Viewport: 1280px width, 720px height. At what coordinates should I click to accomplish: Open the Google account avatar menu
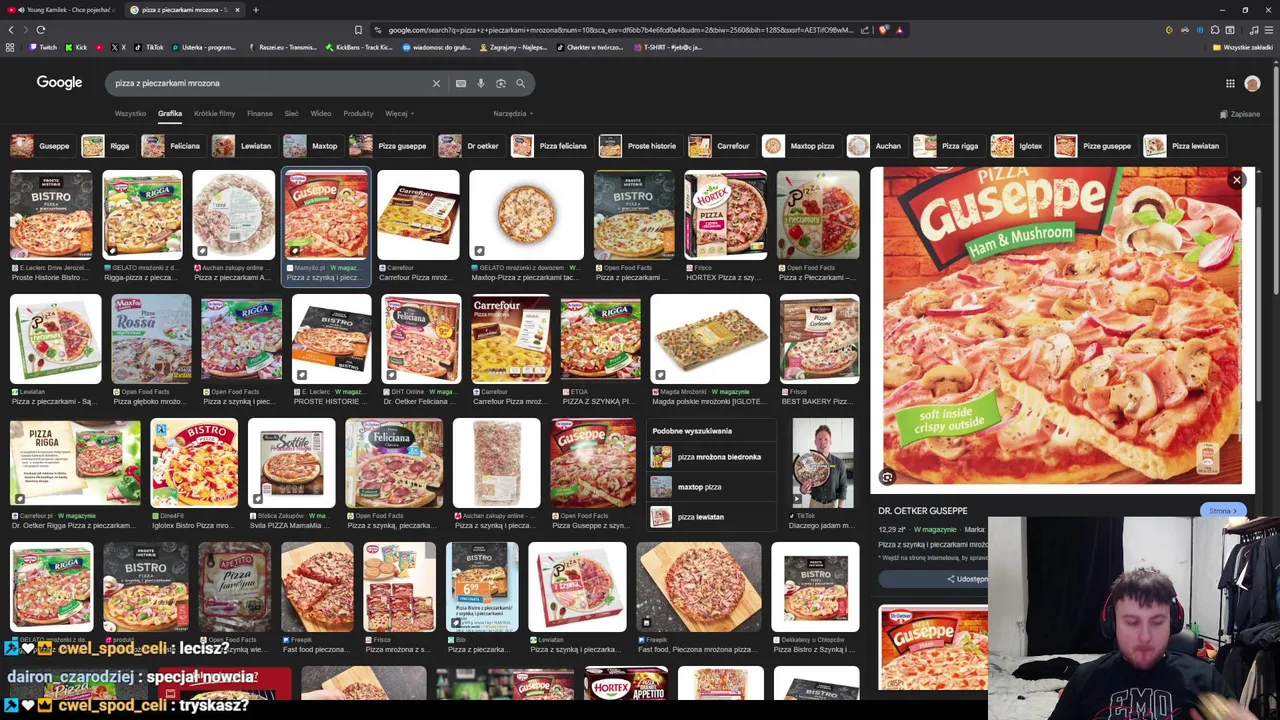pos(1252,83)
